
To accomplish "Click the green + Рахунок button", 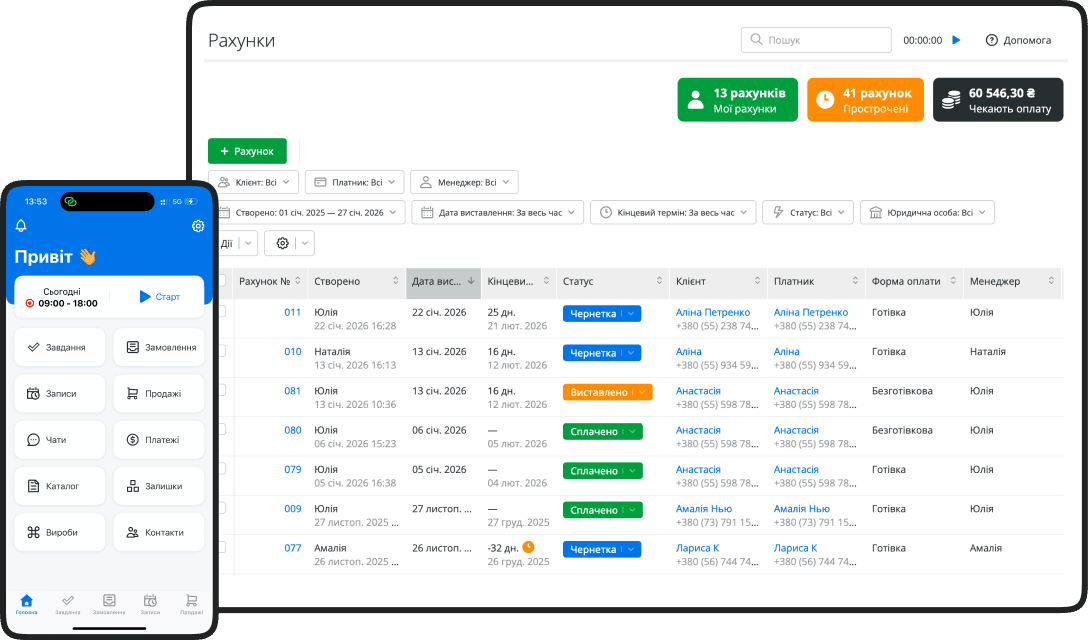I will click(247, 151).
